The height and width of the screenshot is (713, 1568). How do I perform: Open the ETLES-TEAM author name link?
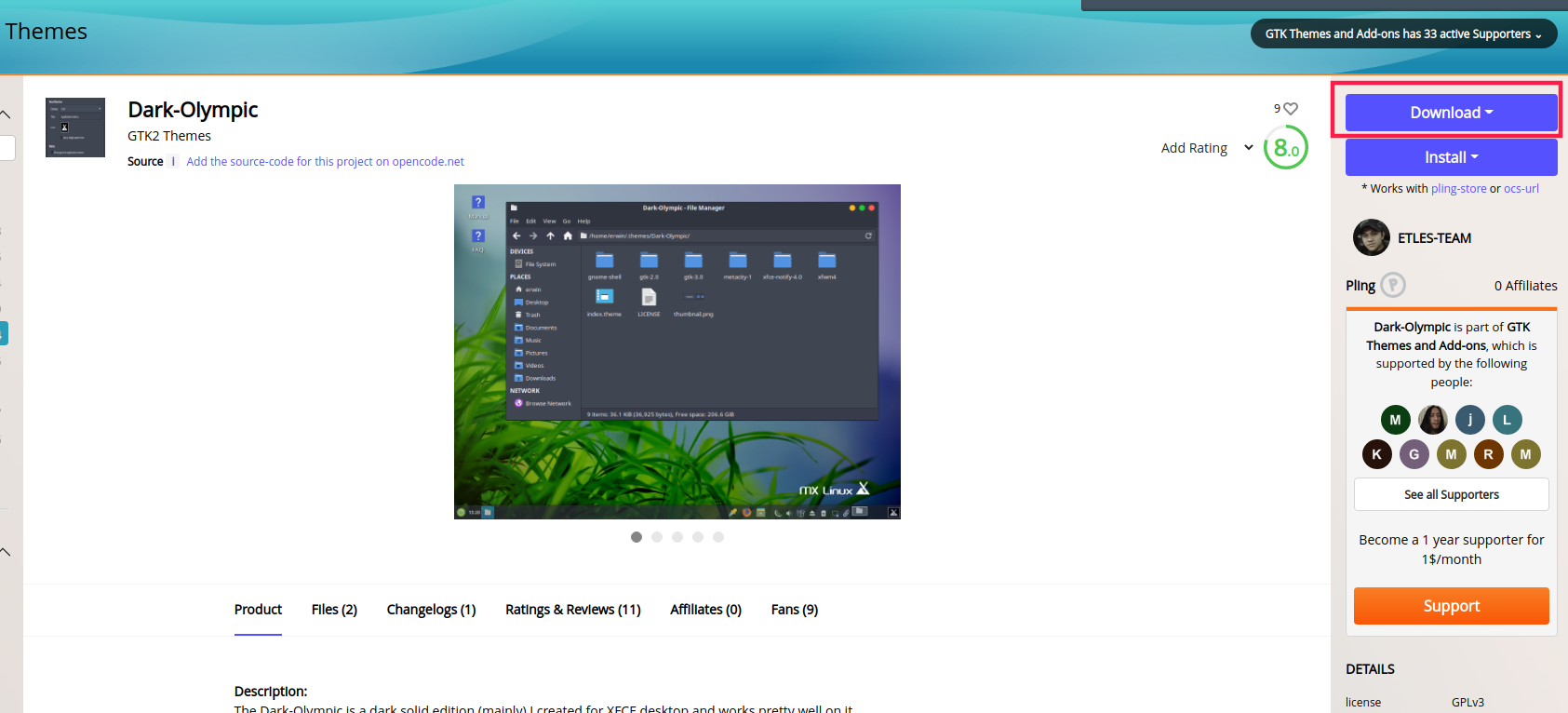click(1434, 238)
